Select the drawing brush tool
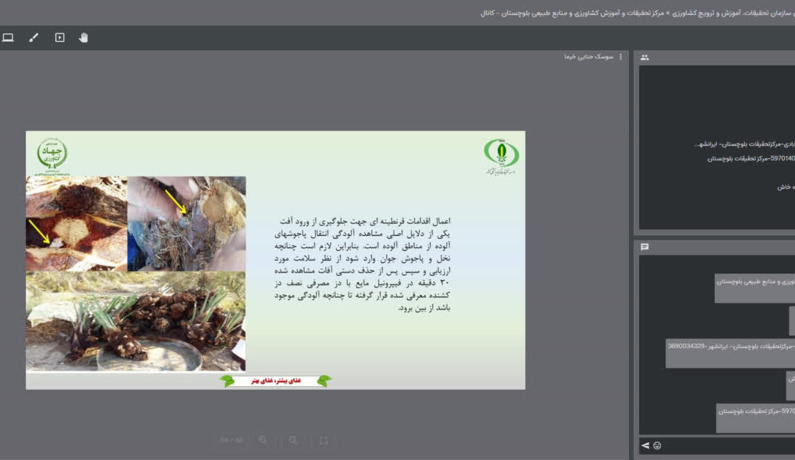This screenshot has height=460, width=795. (34, 38)
